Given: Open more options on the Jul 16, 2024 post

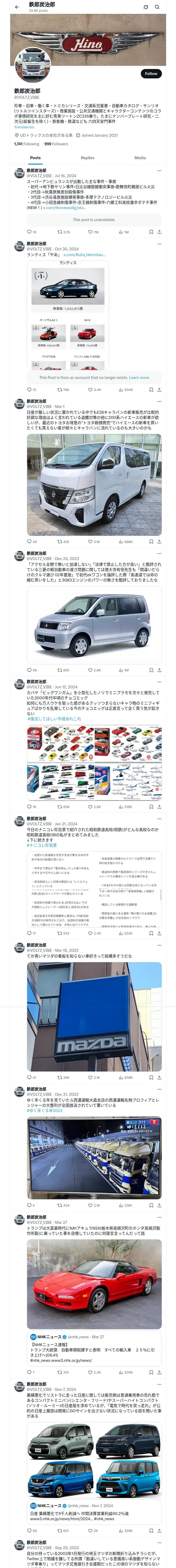Looking at the screenshot, I should [159, 171].
